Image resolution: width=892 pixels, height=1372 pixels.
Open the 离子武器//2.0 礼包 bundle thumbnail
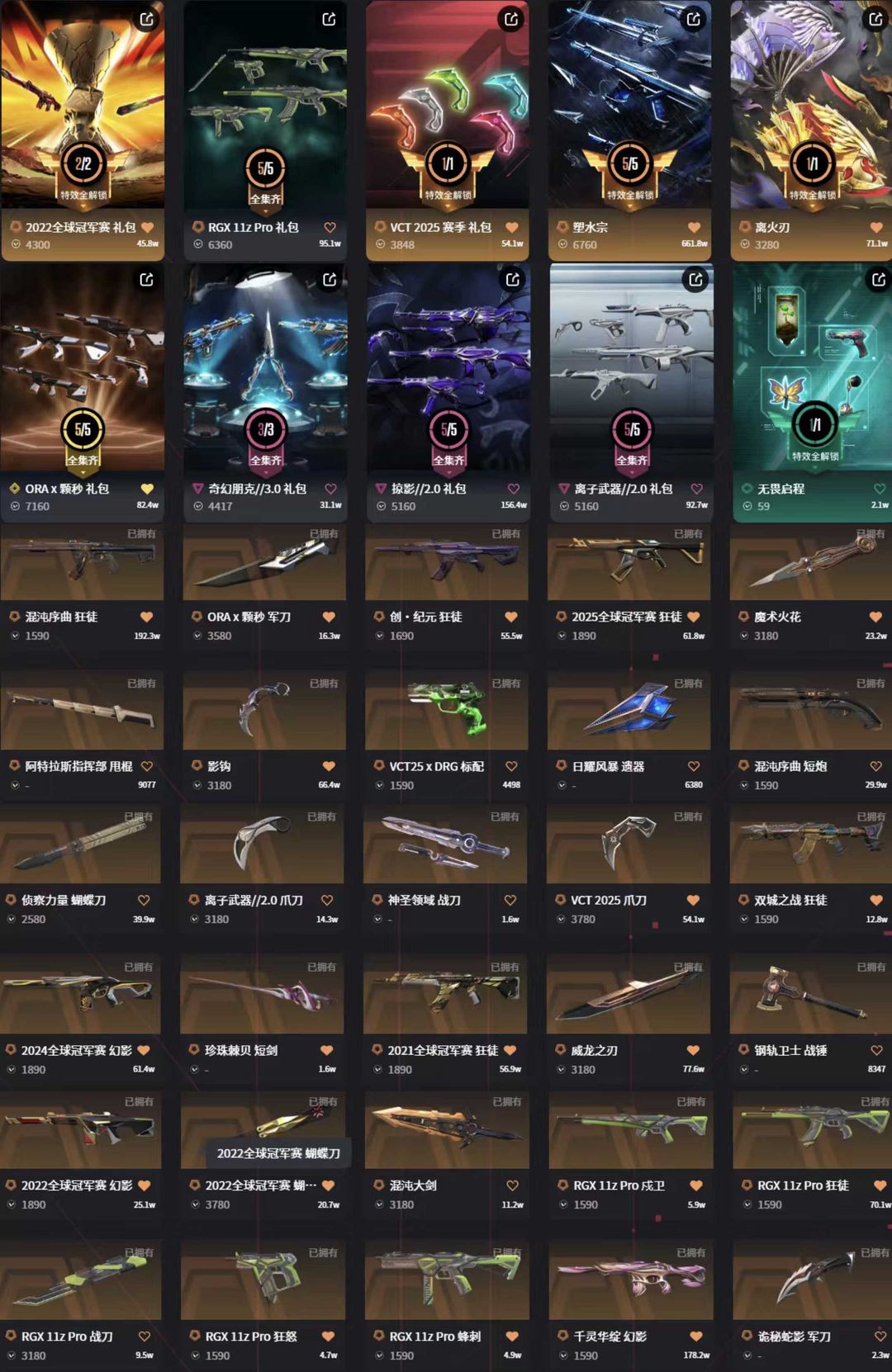pyautogui.click(x=631, y=368)
